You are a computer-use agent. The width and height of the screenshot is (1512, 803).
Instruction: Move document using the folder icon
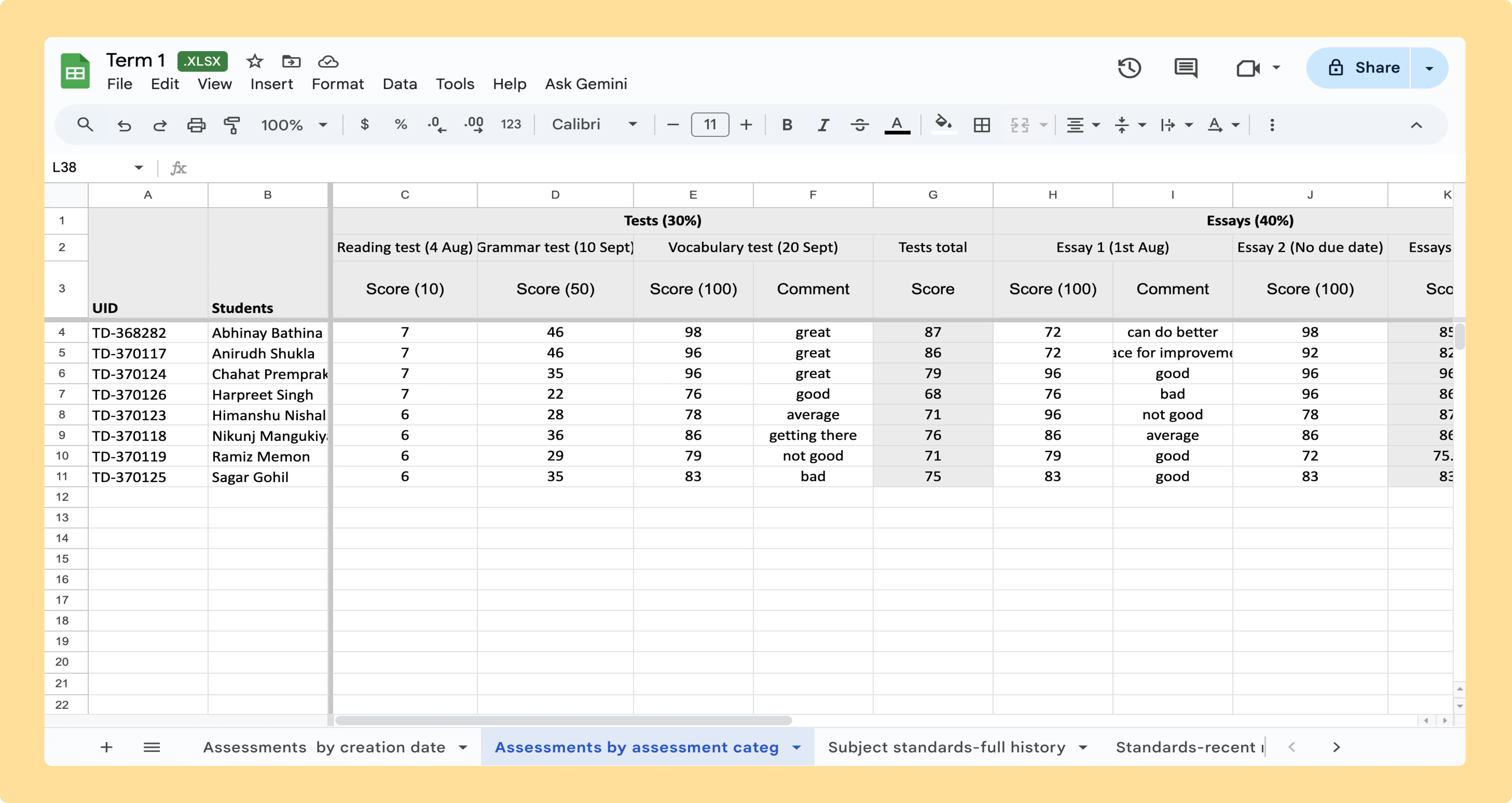click(291, 61)
